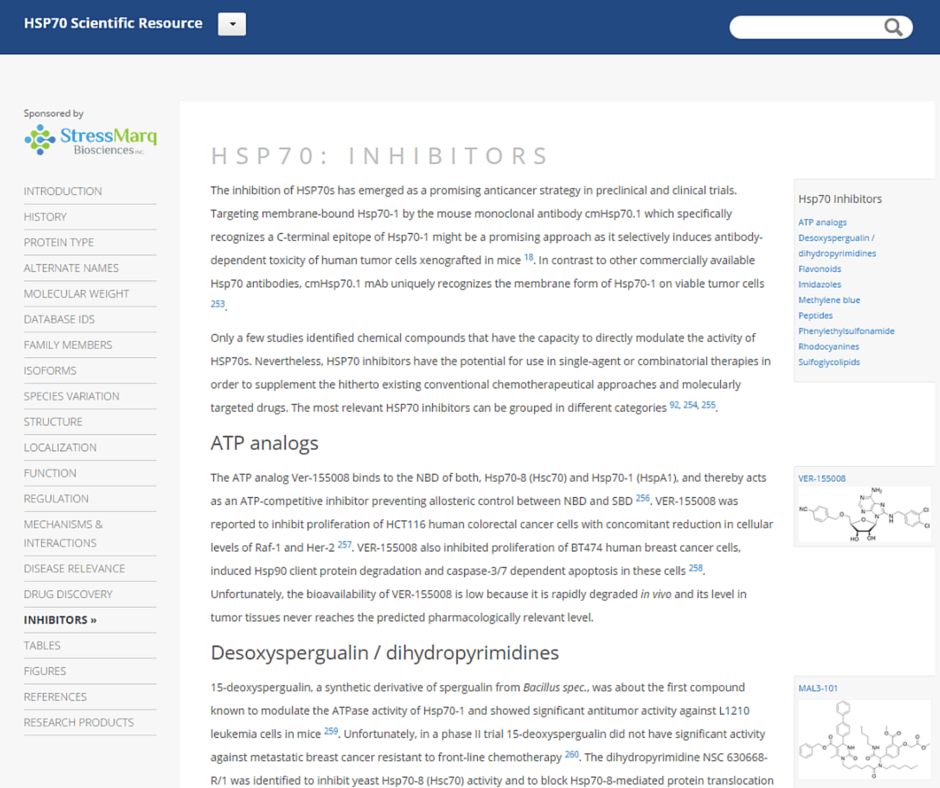940x788 pixels.
Task: View the Figures section
Action: click(45, 671)
